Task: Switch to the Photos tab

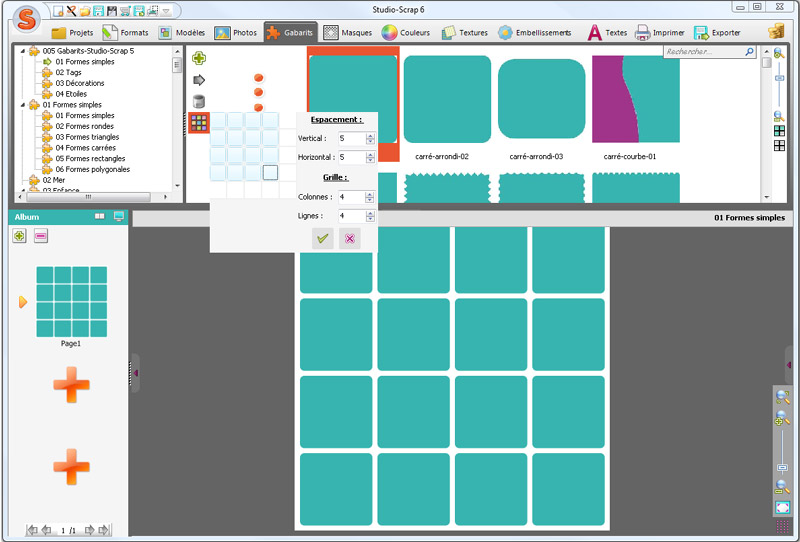Action: click(x=236, y=33)
